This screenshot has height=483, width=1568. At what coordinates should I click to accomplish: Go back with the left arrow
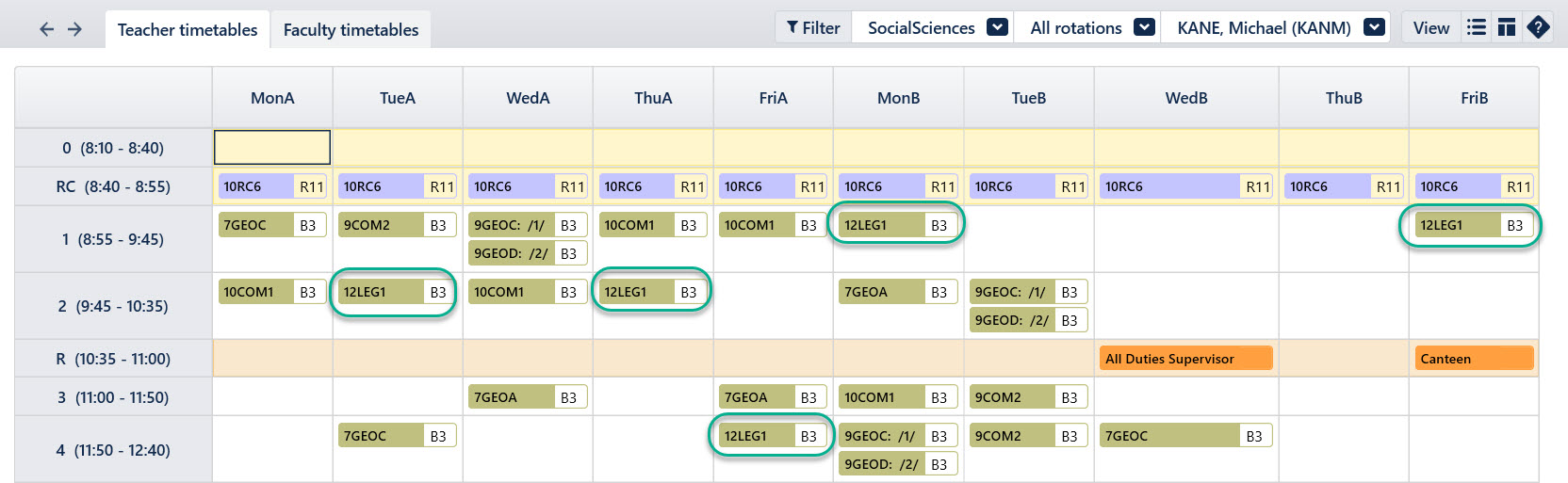(x=46, y=29)
